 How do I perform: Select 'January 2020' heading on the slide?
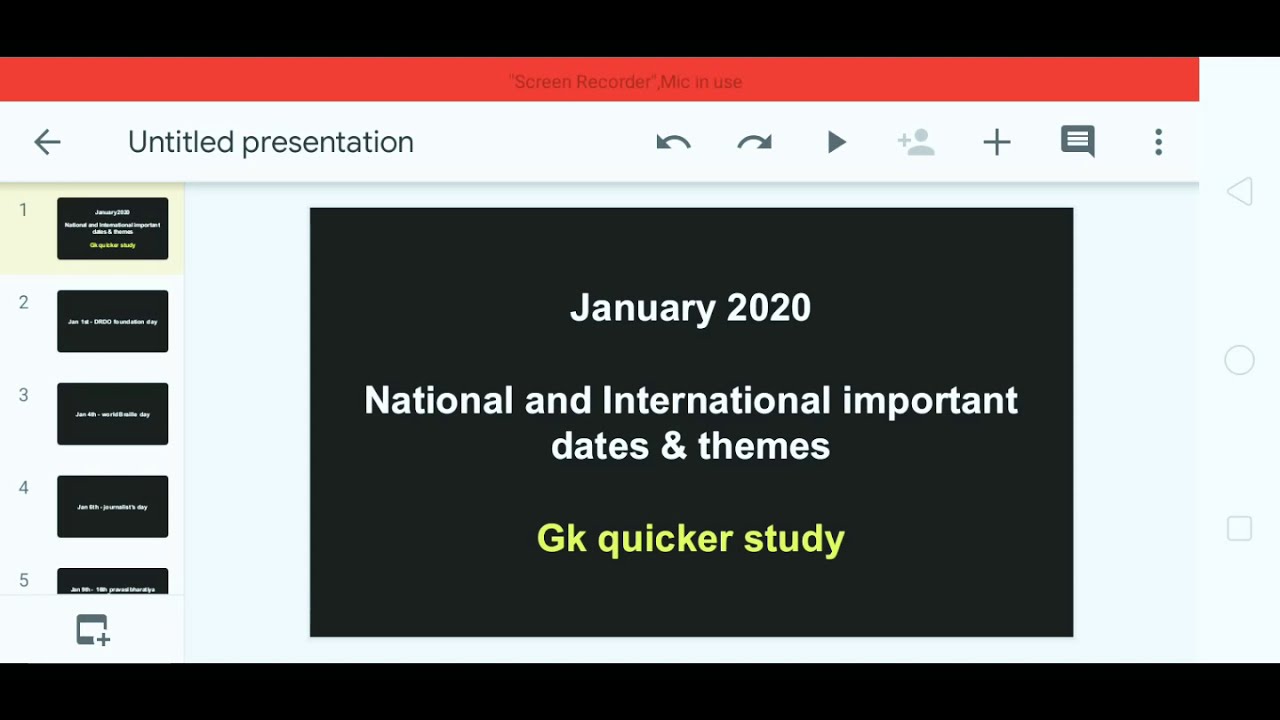(x=691, y=307)
